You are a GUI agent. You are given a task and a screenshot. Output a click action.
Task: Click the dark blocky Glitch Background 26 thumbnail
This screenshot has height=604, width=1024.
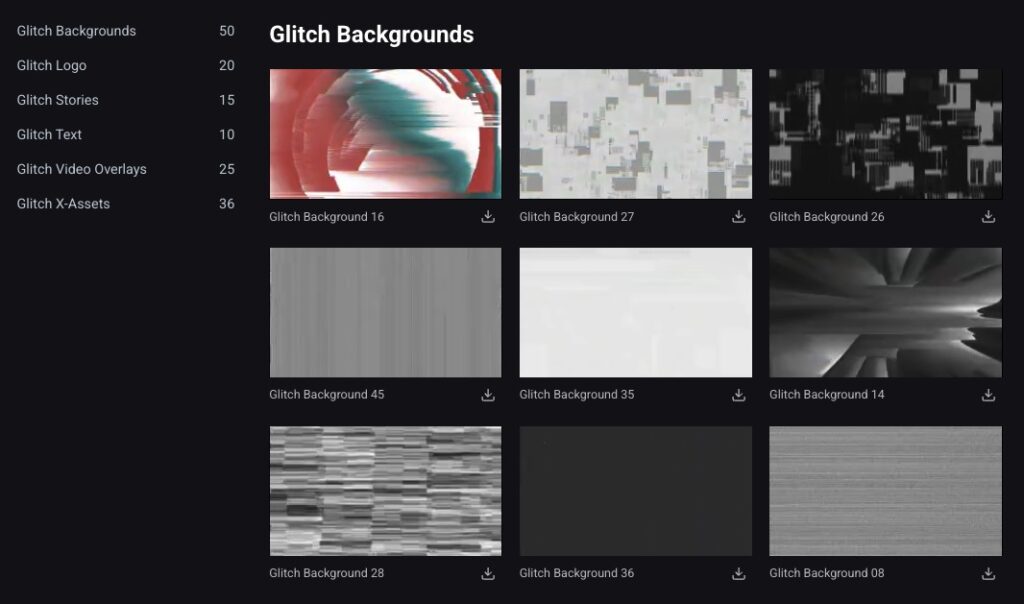885,134
